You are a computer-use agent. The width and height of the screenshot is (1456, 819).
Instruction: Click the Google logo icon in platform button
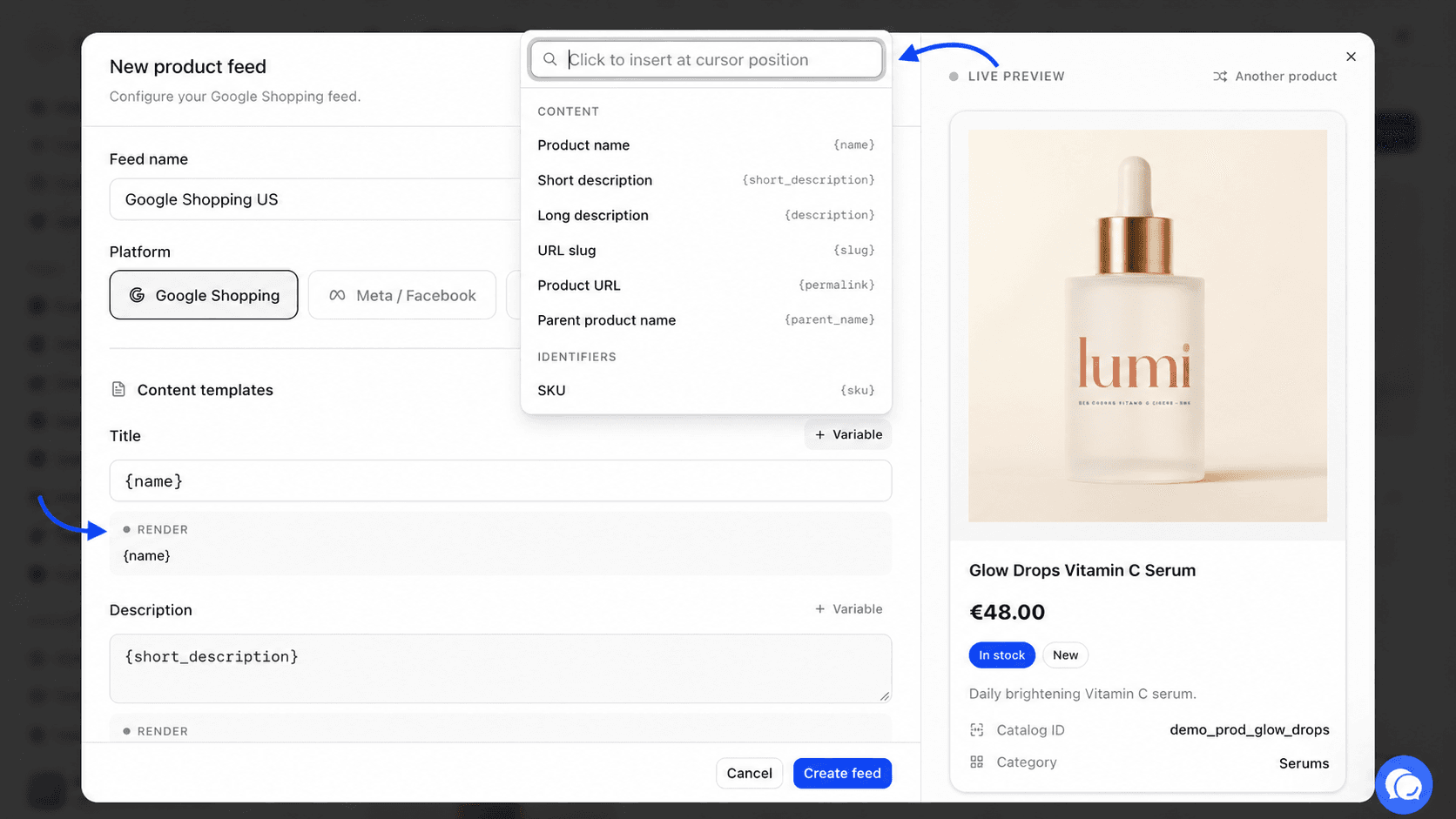tap(137, 295)
